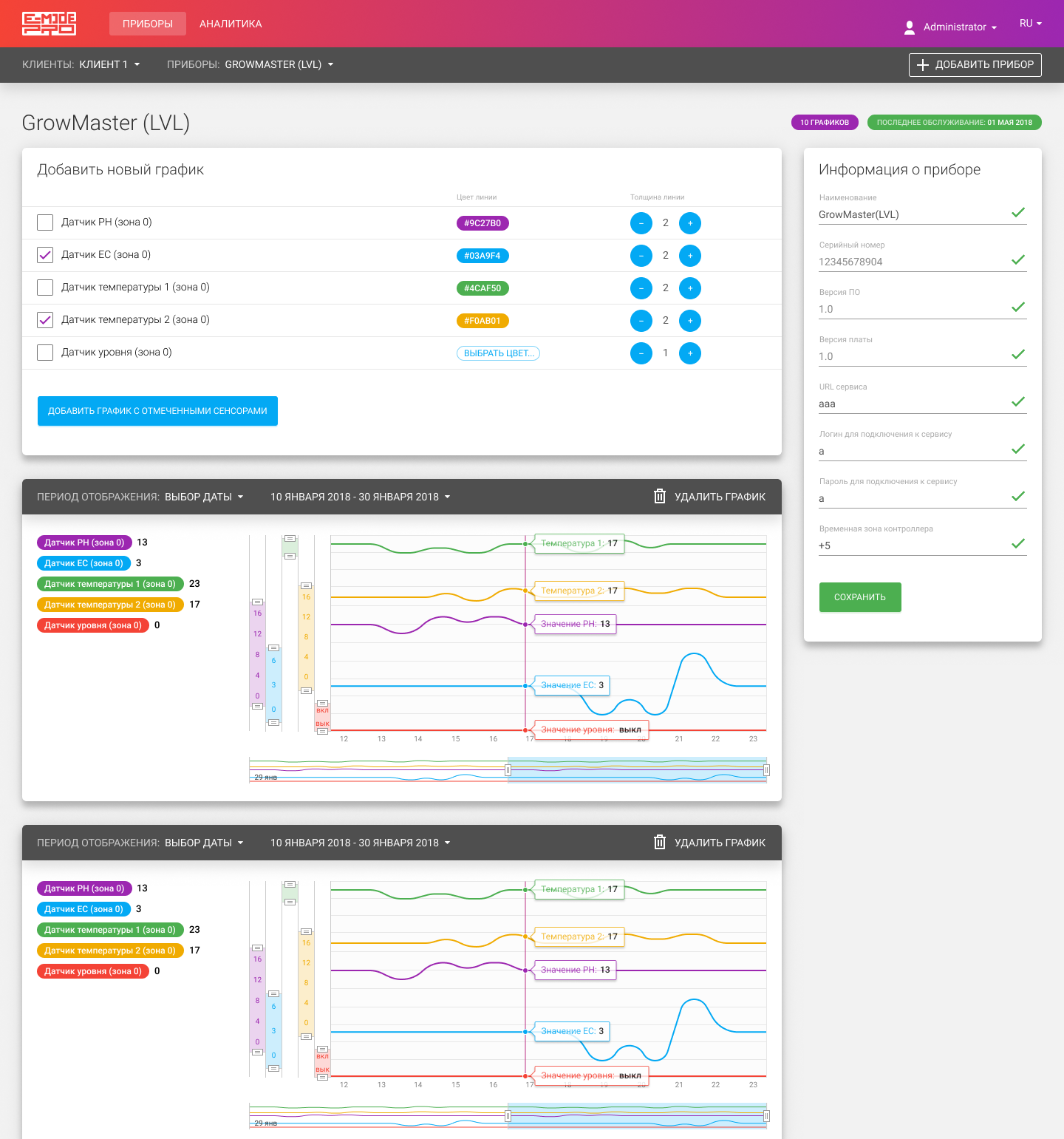Click ВЫБРАТЬ ЦВЕТ for Датчик уровня
Screen dimensions: 1064x1139
[x=499, y=353]
